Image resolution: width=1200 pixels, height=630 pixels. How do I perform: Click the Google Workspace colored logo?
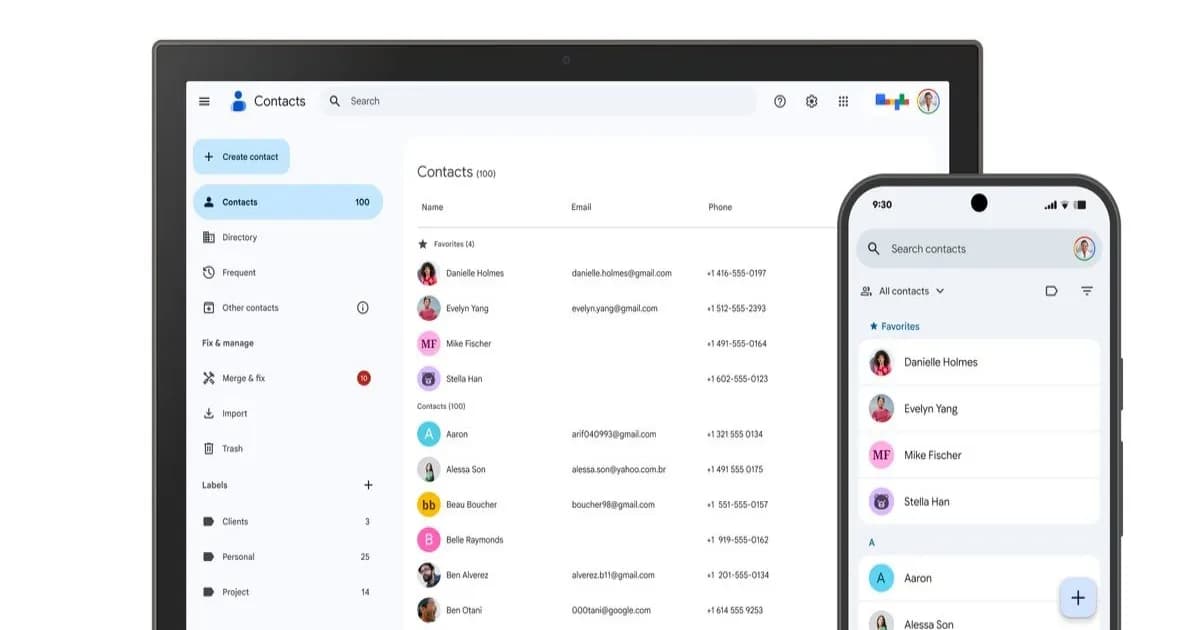click(892, 101)
